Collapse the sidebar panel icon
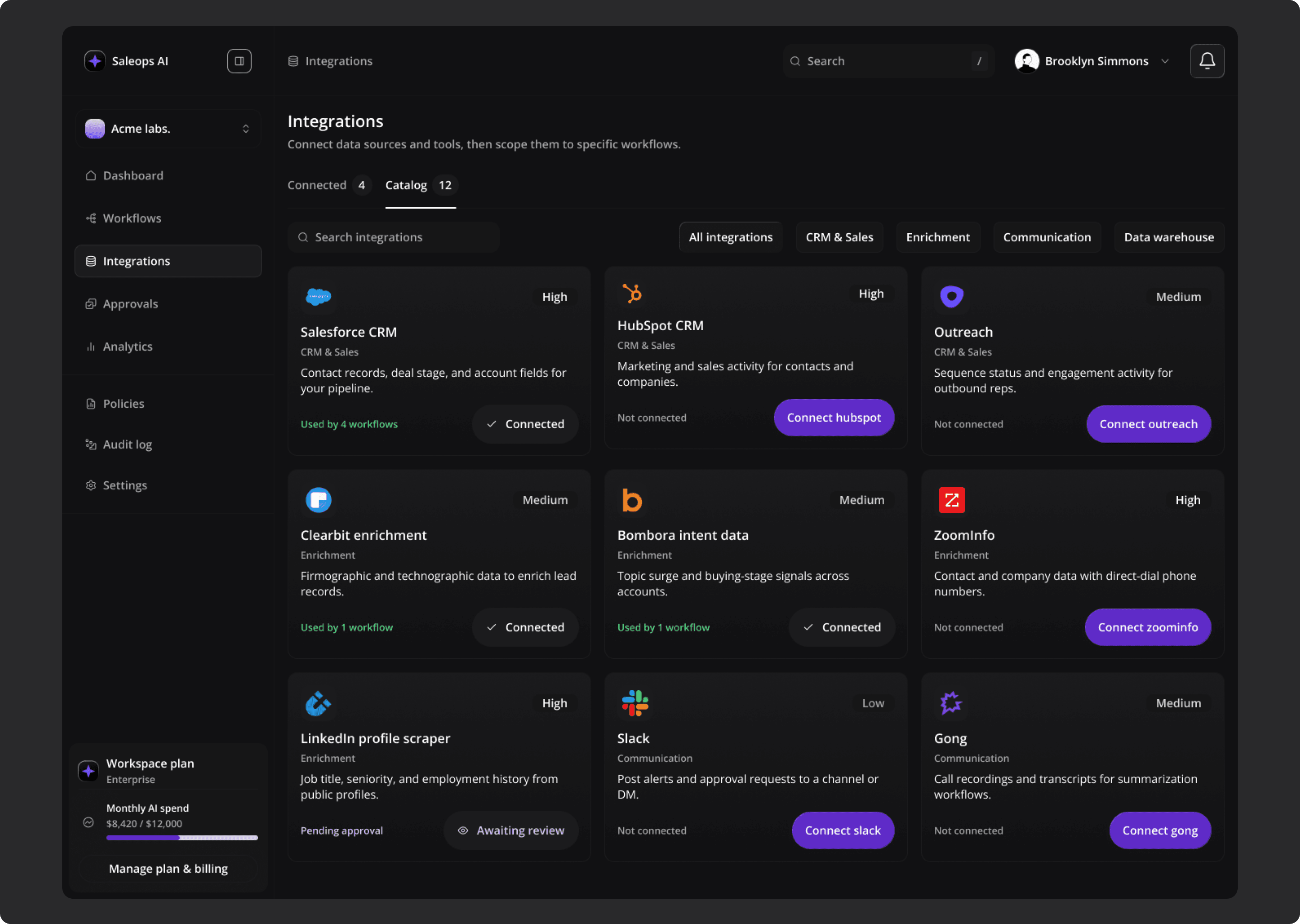Image resolution: width=1300 pixels, height=924 pixels. point(239,61)
